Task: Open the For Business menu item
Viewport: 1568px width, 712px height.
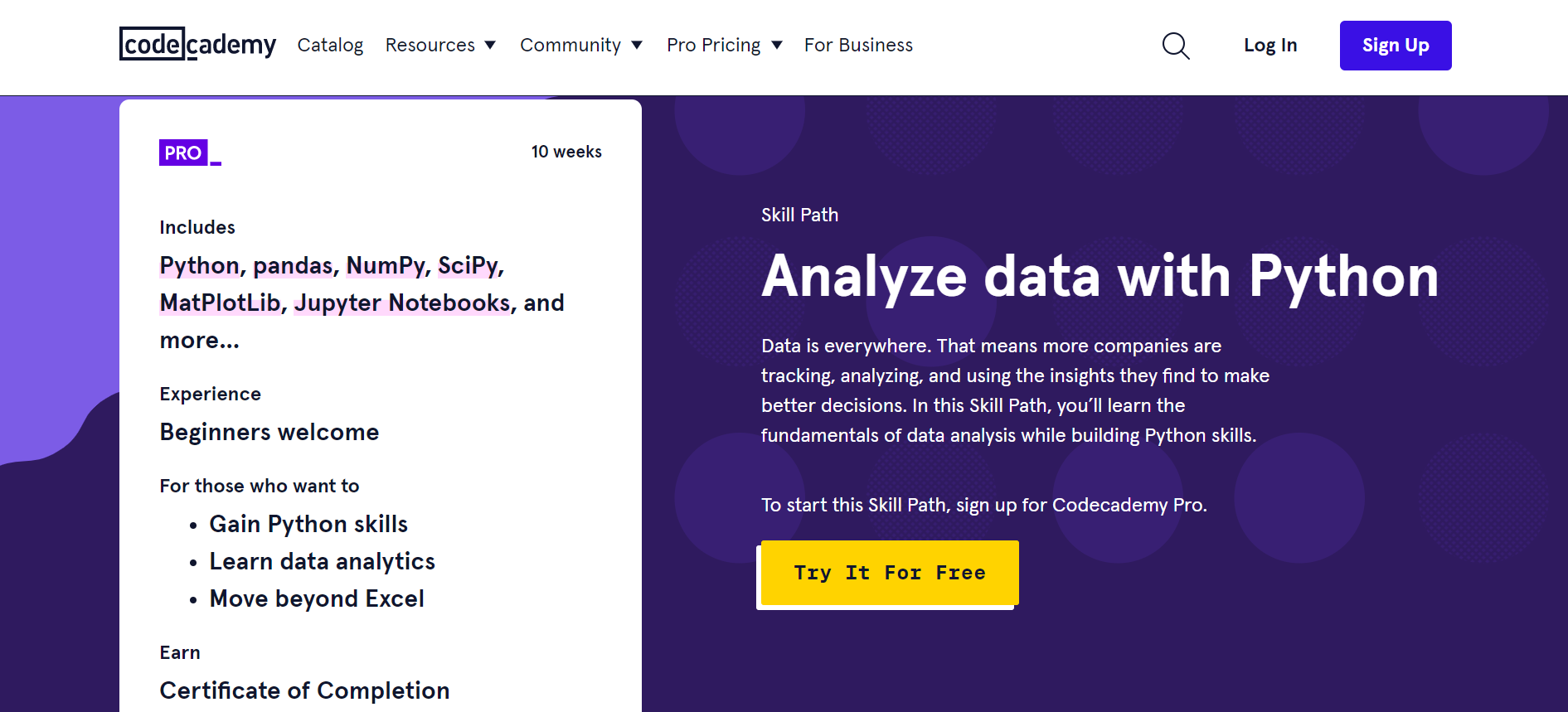Action: click(x=858, y=46)
